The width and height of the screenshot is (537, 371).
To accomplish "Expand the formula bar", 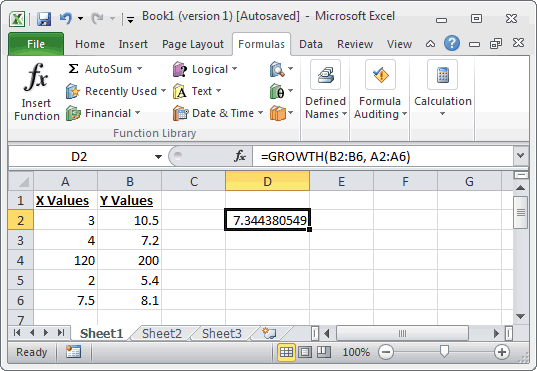I will pyautogui.click(x=521, y=156).
